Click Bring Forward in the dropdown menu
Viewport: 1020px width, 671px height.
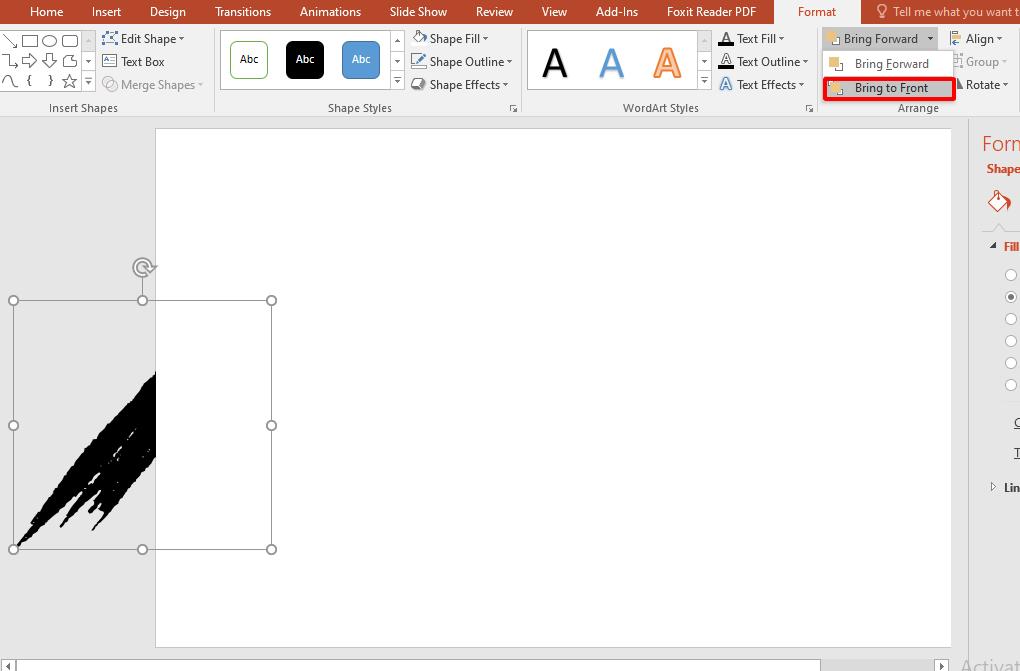click(x=888, y=63)
